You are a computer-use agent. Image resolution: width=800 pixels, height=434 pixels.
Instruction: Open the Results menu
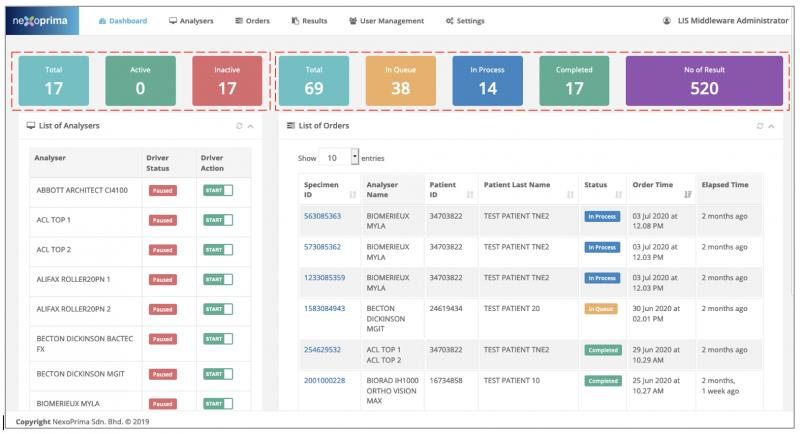[x=310, y=21]
